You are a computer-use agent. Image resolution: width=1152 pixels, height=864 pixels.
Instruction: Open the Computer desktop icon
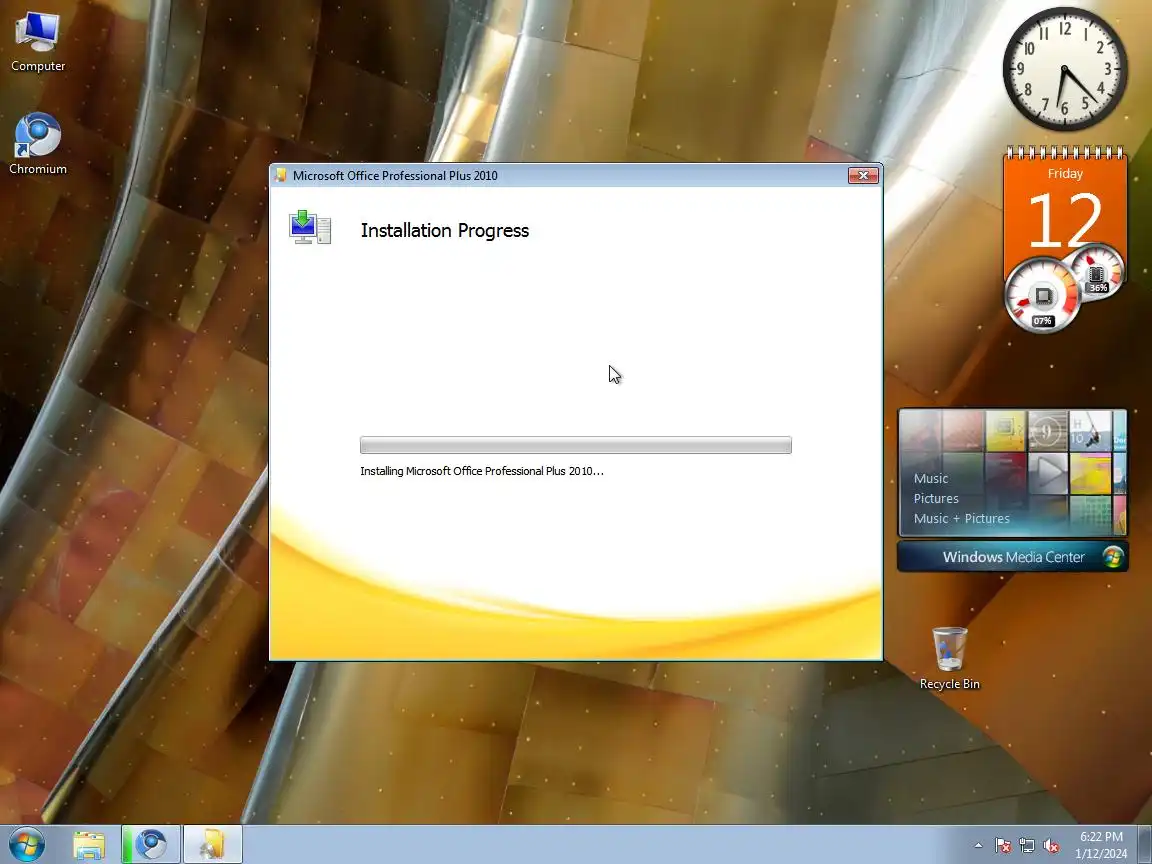[x=37, y=41]
